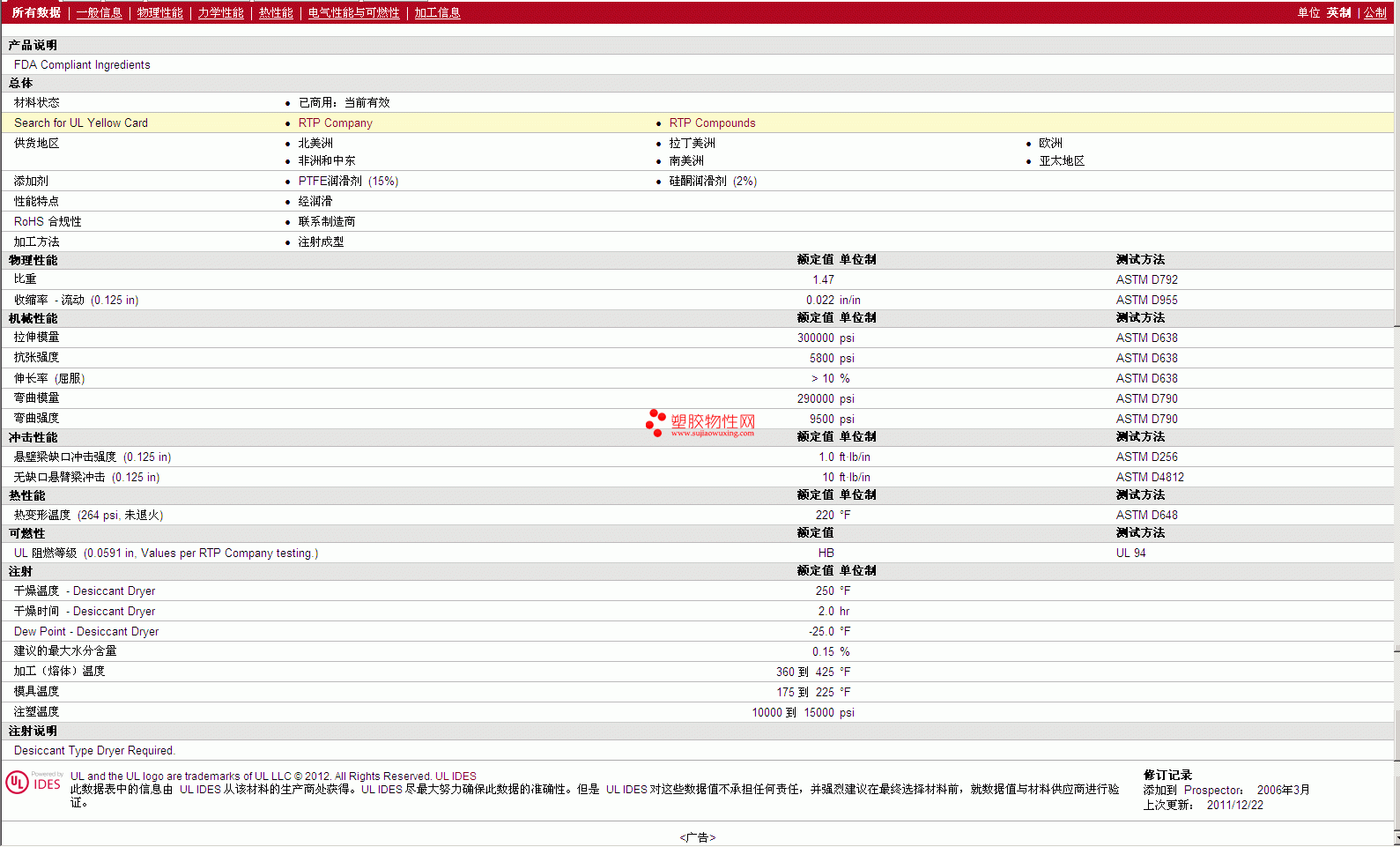Click the www.sujiaowuxing.com watermark URL
Image resolution: width=1400 pixels, height=847 pixels.
click(713, 433)
